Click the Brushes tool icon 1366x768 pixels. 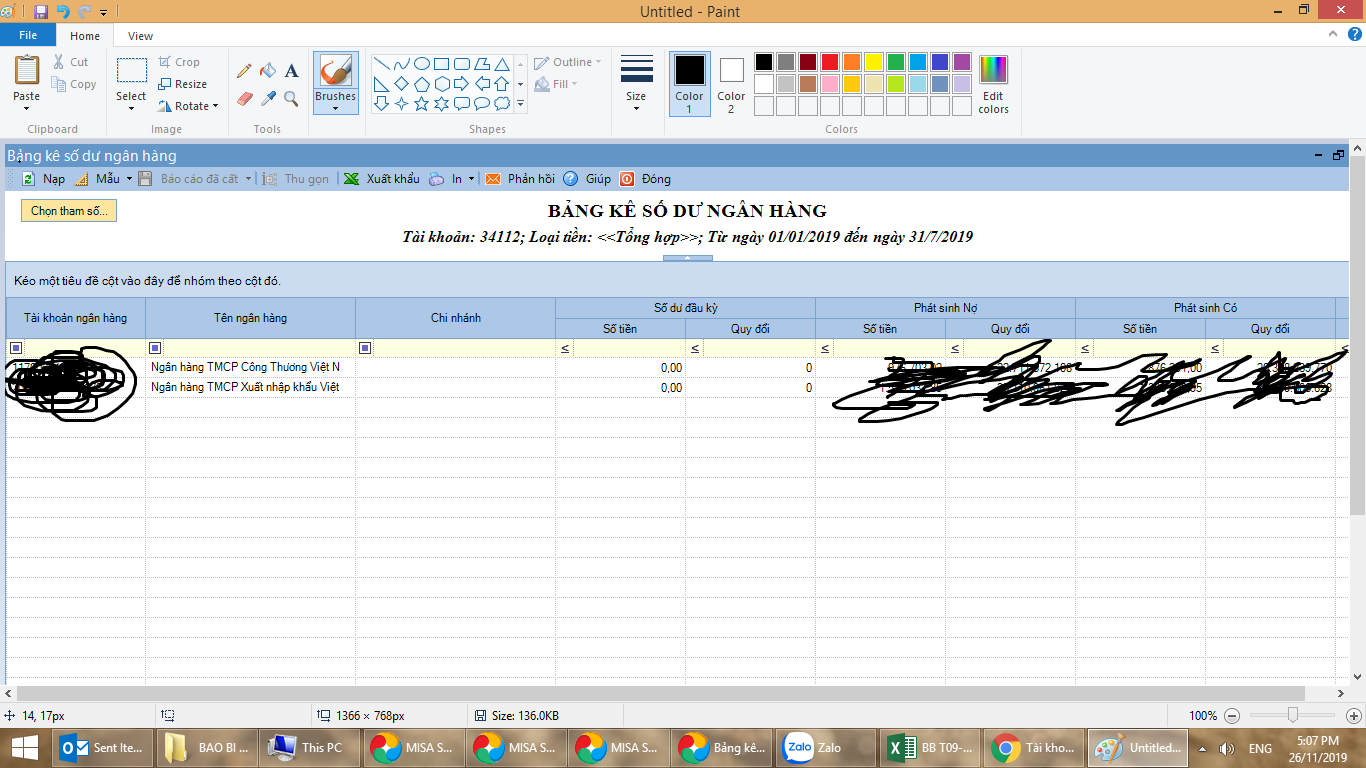click(335, 72)
